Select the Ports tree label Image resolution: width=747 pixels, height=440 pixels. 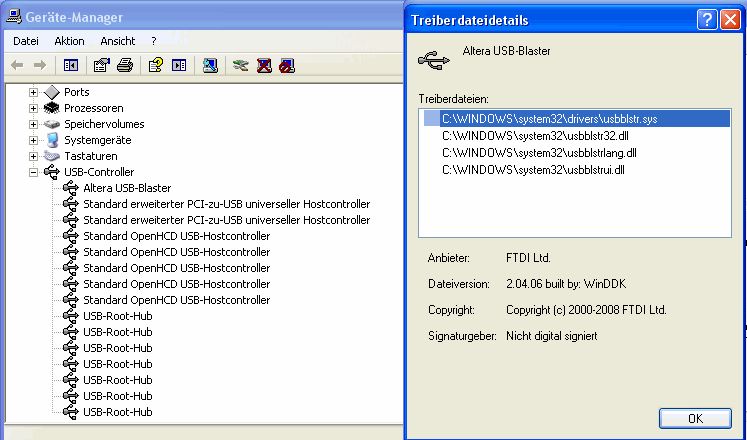(77, 92)
